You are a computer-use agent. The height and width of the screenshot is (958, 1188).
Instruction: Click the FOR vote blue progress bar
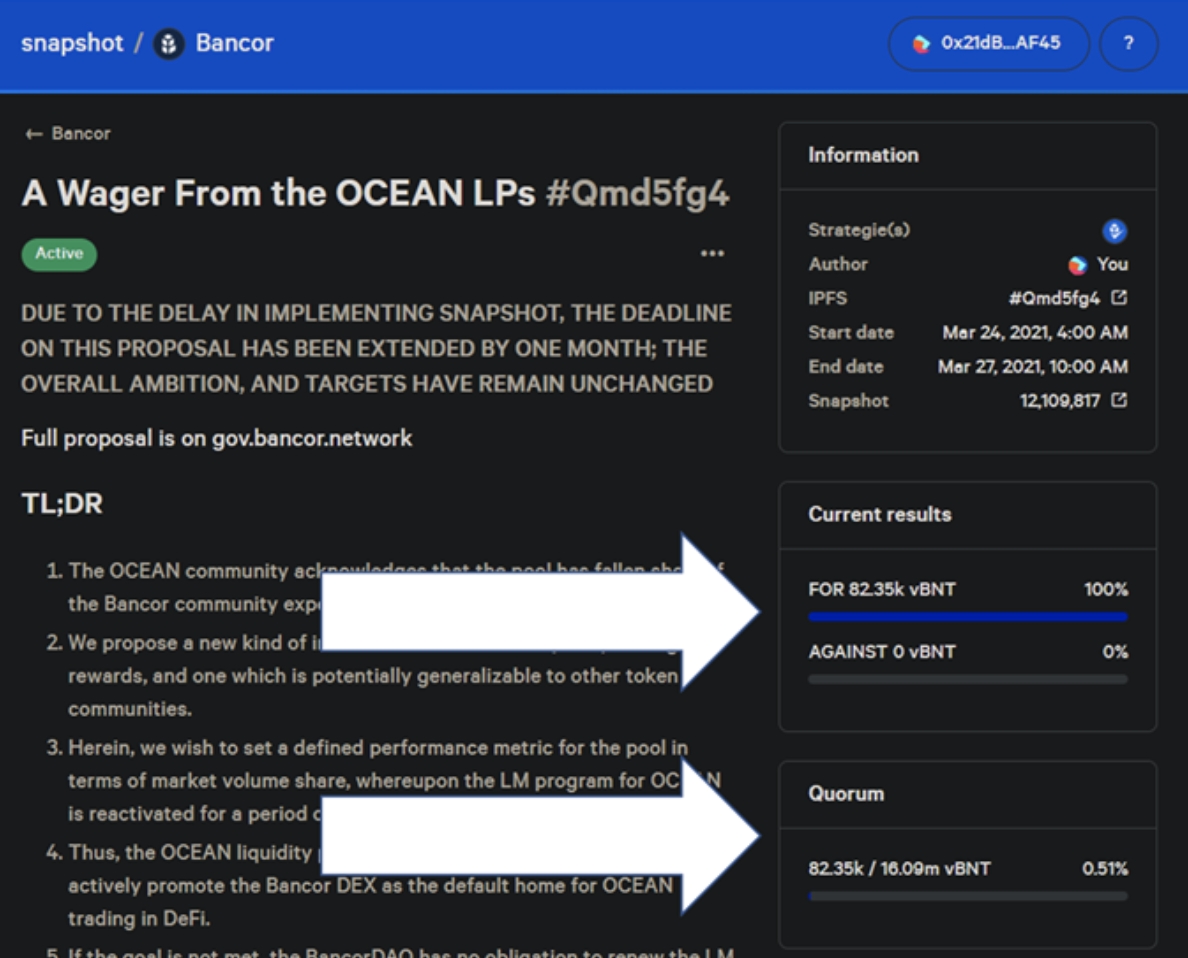click(x=967, y=617)
